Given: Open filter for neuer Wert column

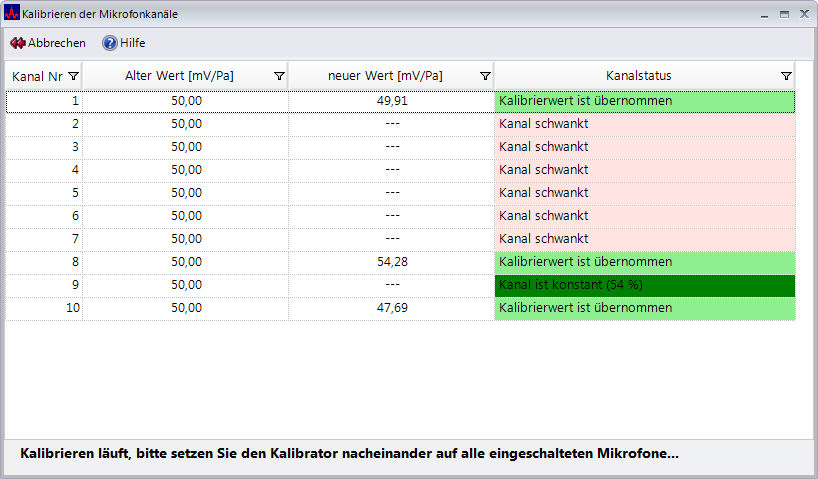Looking at the screenshot, I should click(x=485, y=76).
